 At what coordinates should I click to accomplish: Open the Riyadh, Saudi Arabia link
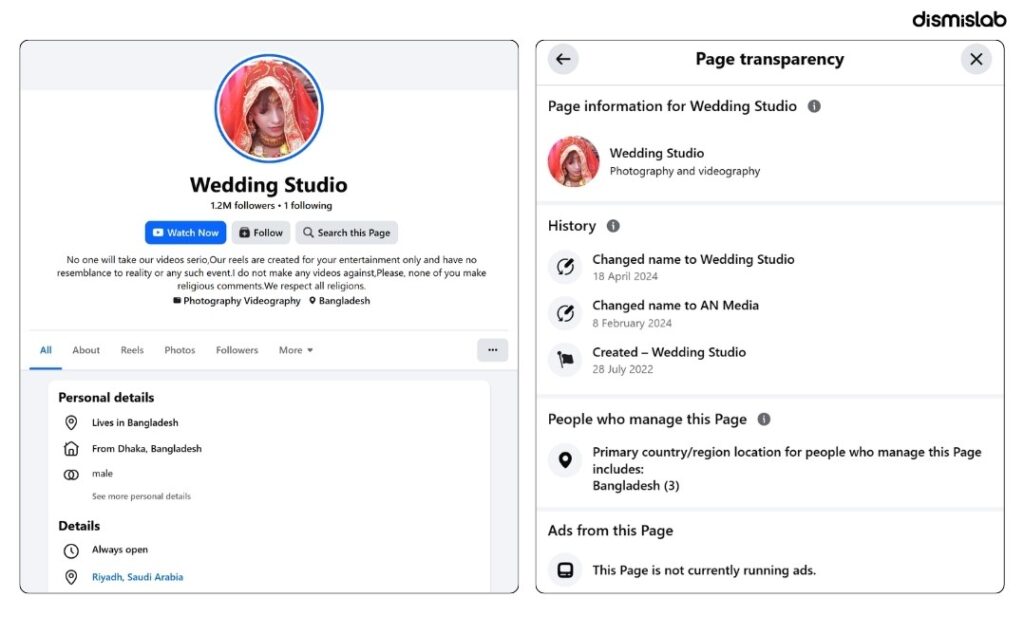[x=137, y=577]
